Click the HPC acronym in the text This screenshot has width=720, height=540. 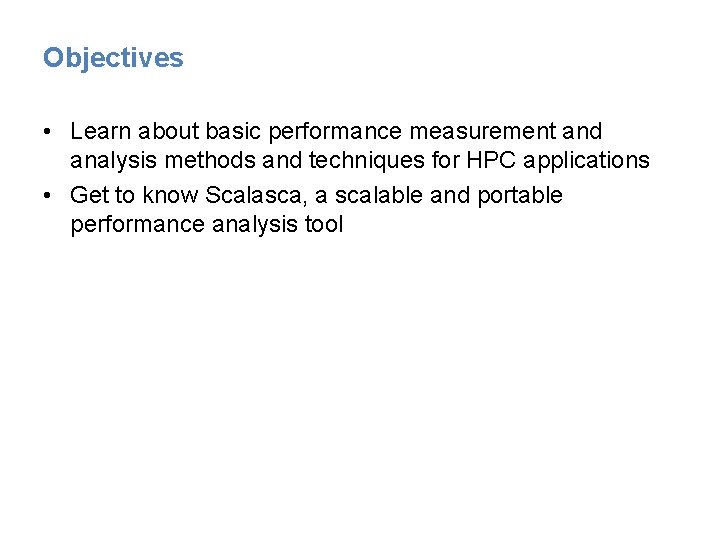point(491,160)
